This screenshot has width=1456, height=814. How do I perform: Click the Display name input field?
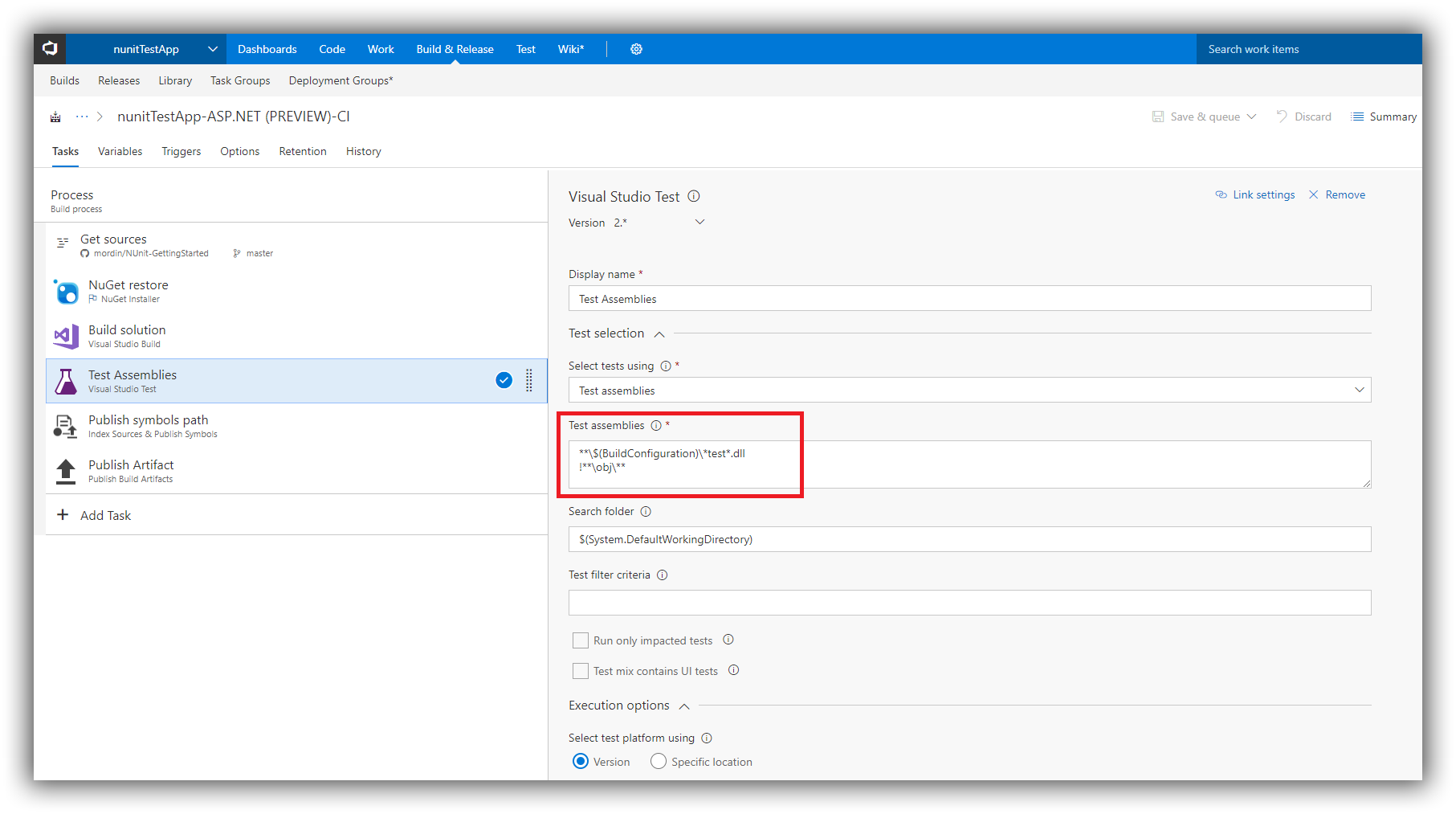tap(969, 298)
